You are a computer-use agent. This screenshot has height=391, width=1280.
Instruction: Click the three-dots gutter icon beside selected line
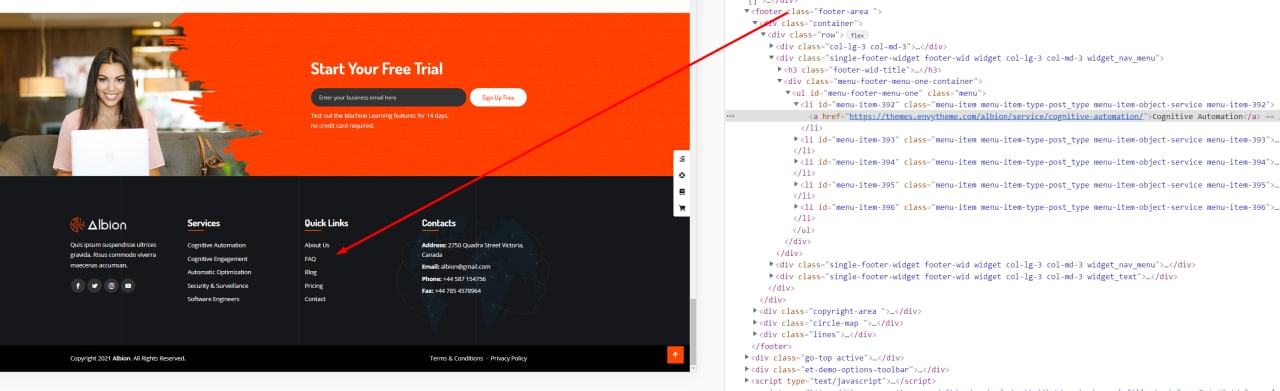(x=730, y=116)
